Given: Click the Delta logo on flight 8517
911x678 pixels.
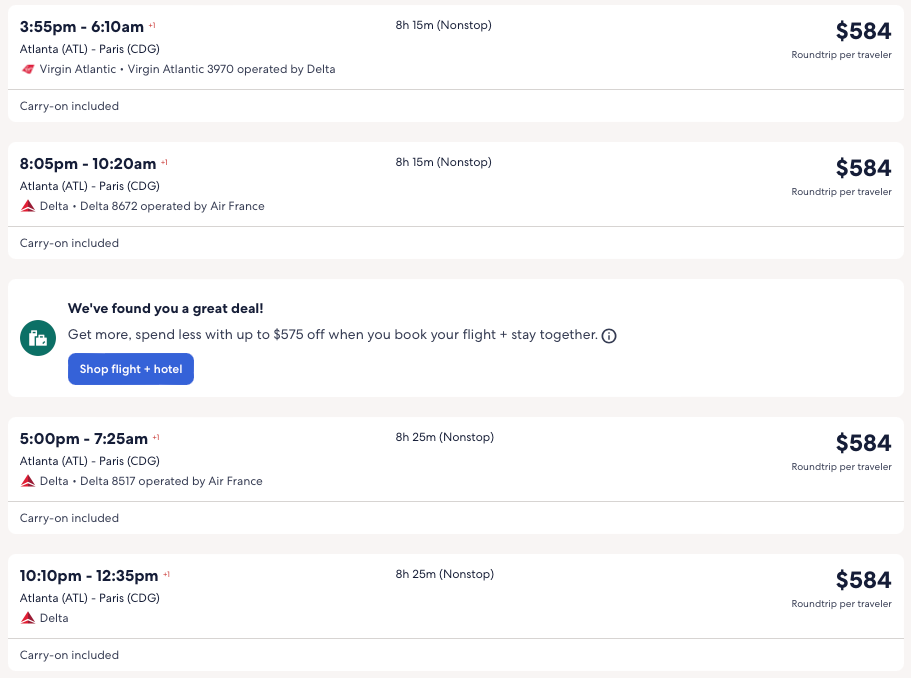Looking at the screenshot, I should [x=28, y=482].
